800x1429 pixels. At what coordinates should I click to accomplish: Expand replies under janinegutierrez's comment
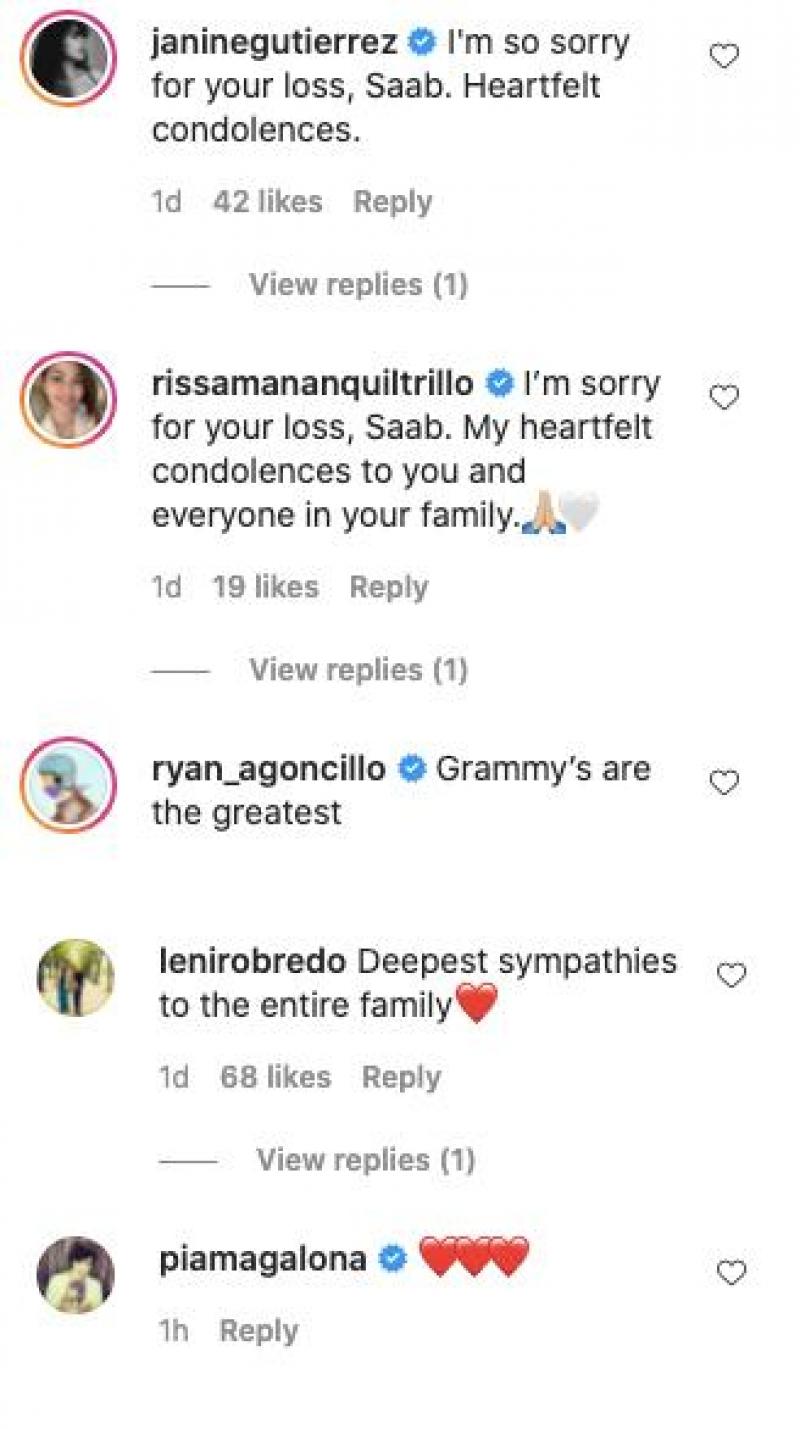[x=358, y=285]
